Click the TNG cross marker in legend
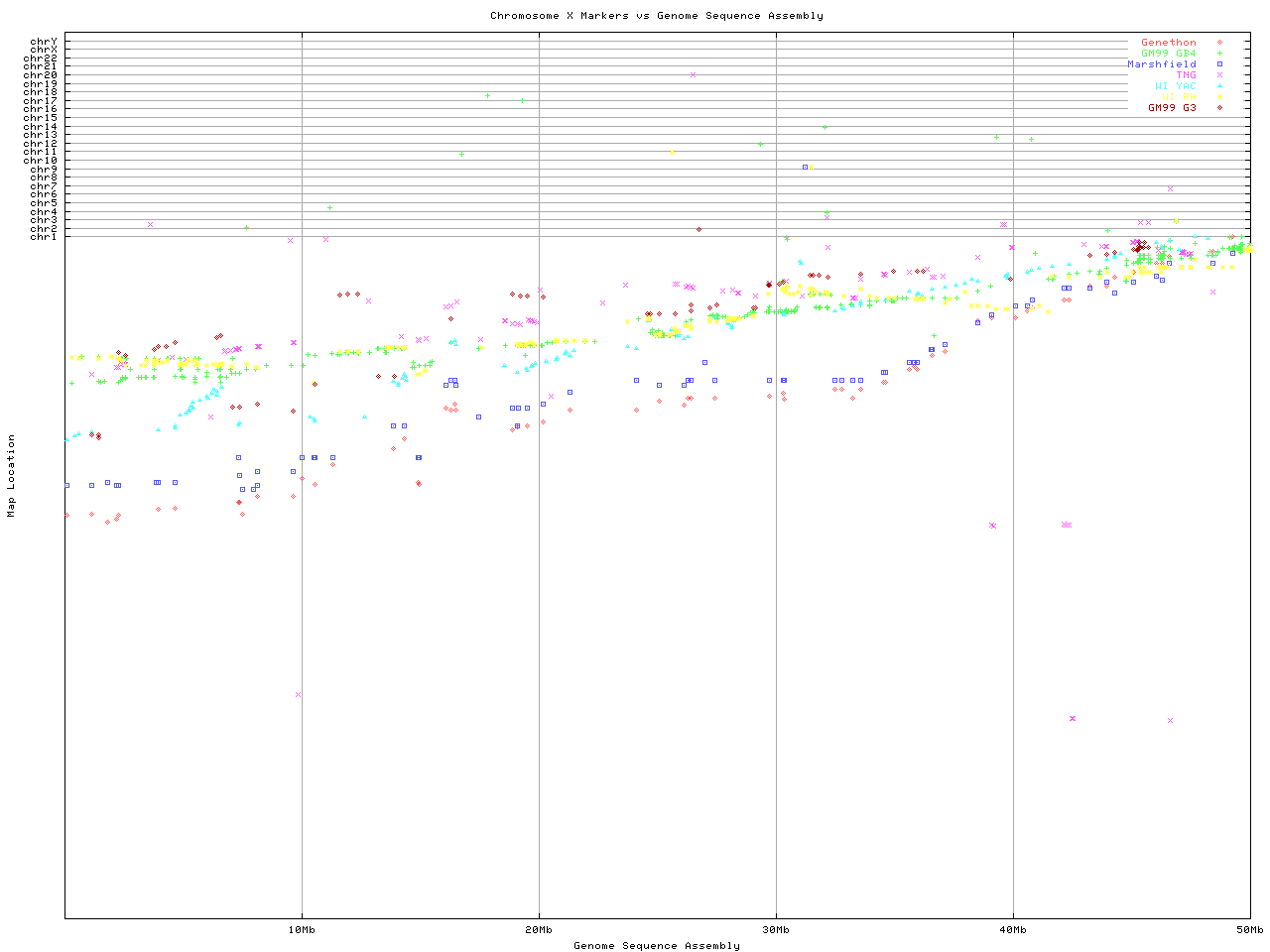The height and width of the screenshot is (952, 1270). (1219, 75)
